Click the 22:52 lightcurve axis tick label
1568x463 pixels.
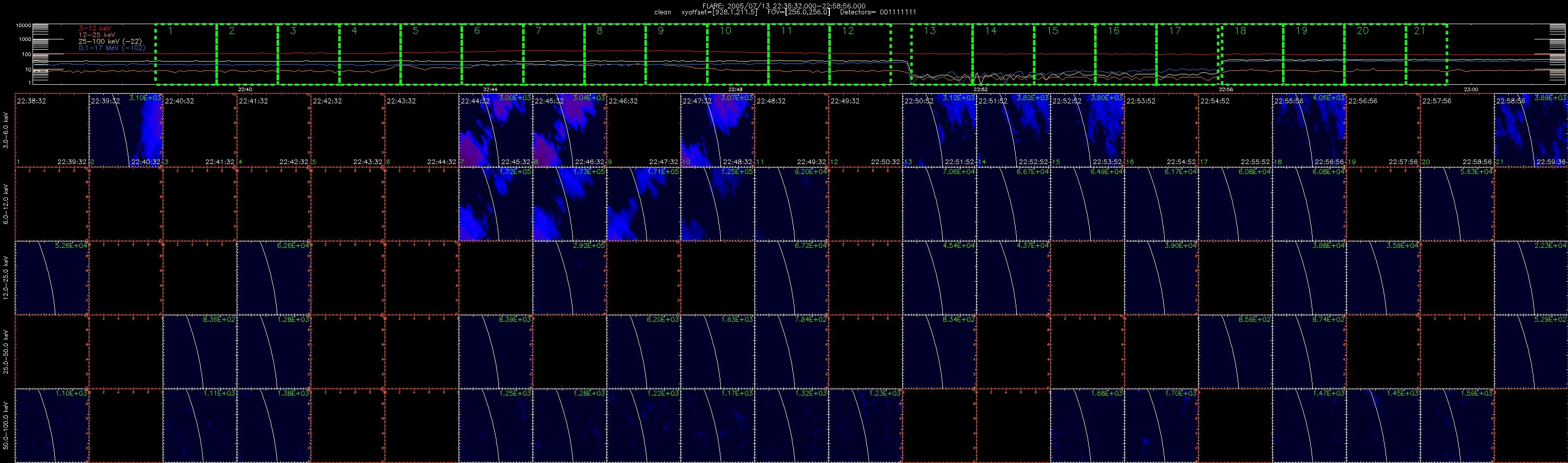(x=981, y=90)
